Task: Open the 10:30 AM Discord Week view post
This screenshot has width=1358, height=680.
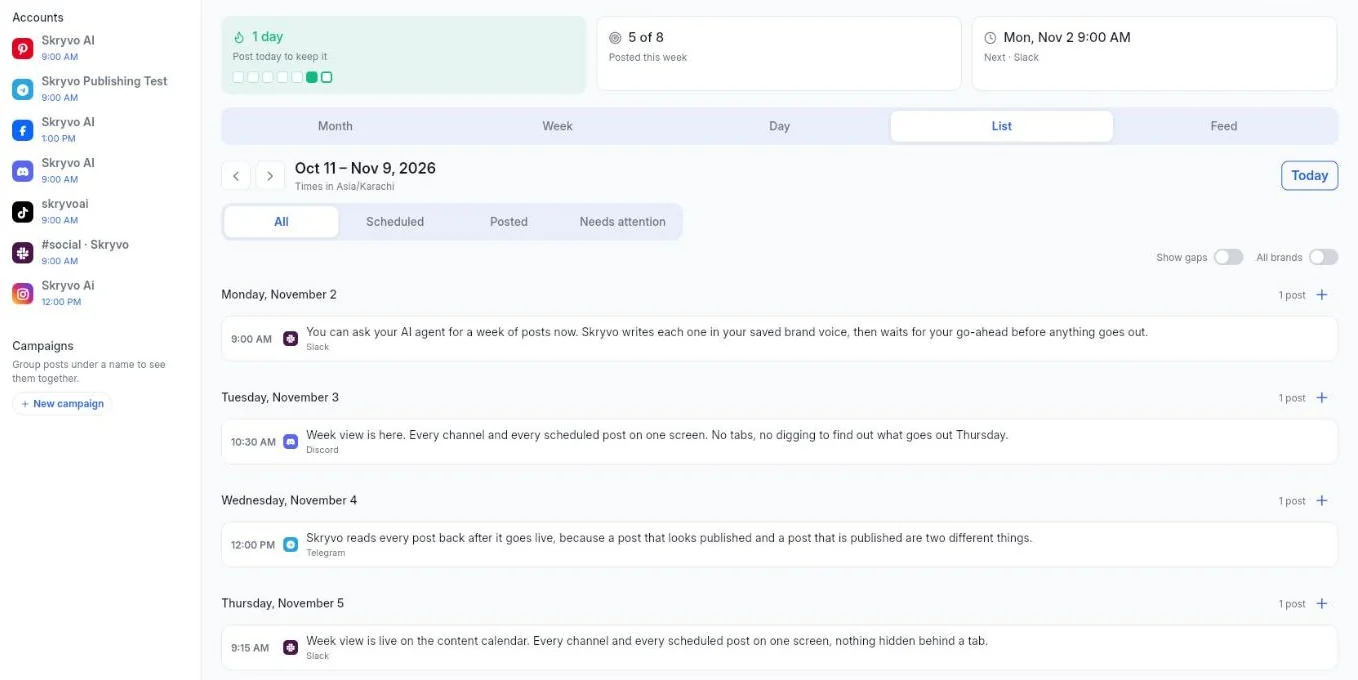Action: (x=779, y=442)
